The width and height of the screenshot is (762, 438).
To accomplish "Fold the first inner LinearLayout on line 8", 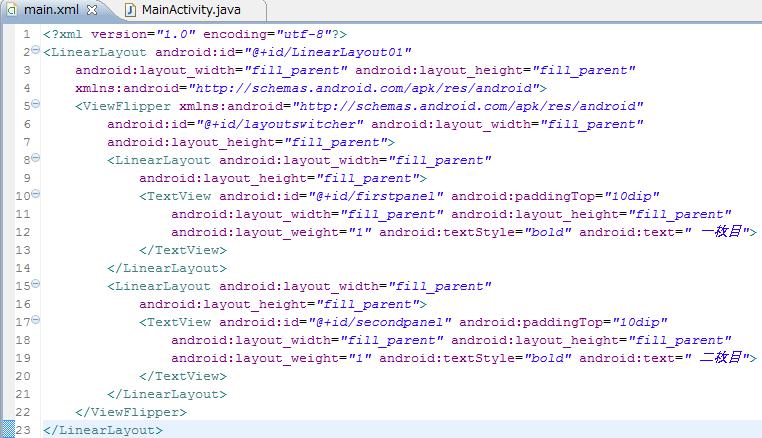I will [x=36, y=160].
